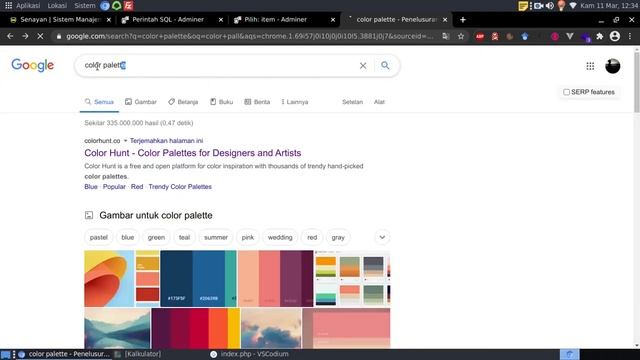This screenshot has width=640, height=360.
Task: Open the Wi-Fi network tray icon
Action: 573,6
